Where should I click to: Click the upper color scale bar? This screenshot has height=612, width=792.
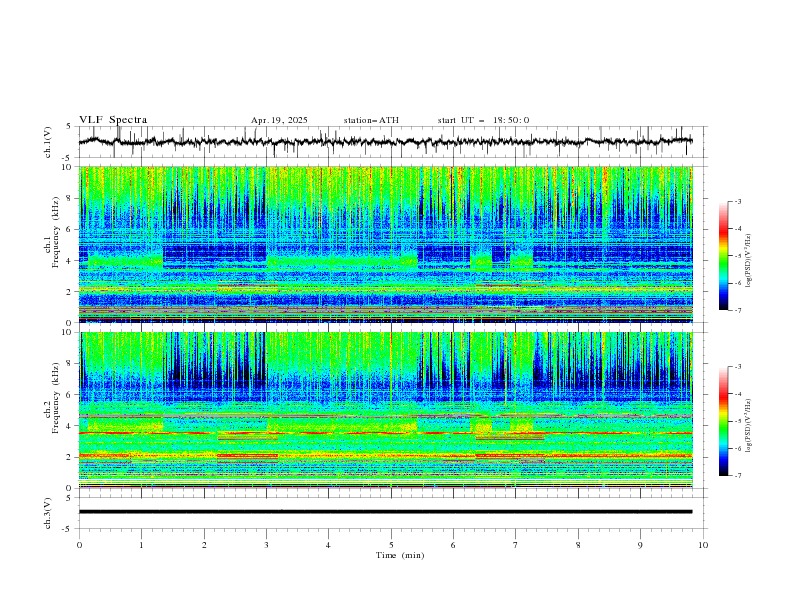pyautogui.click(x=723, y=256)
